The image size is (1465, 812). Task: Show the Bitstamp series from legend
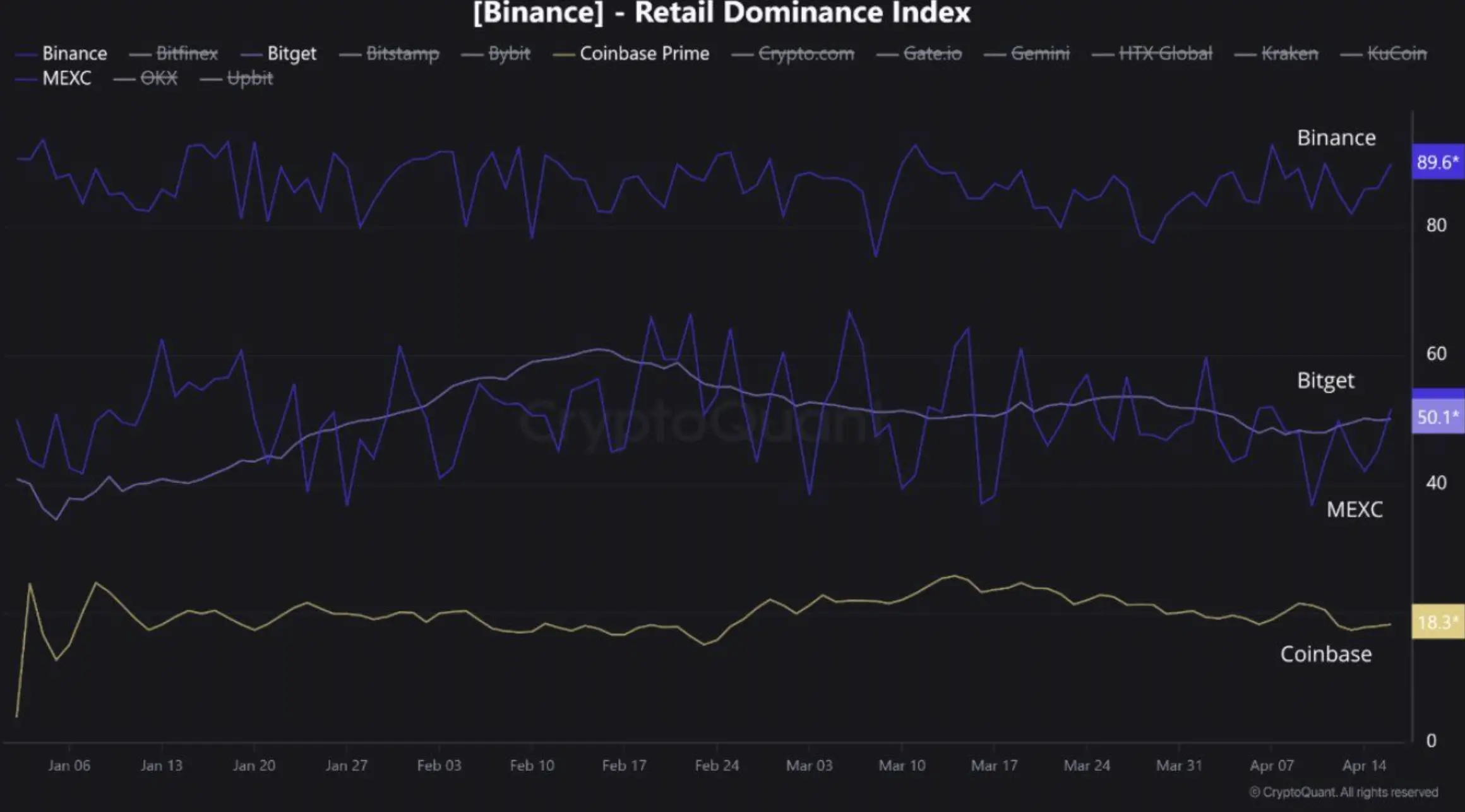click(x=402, y=54)
